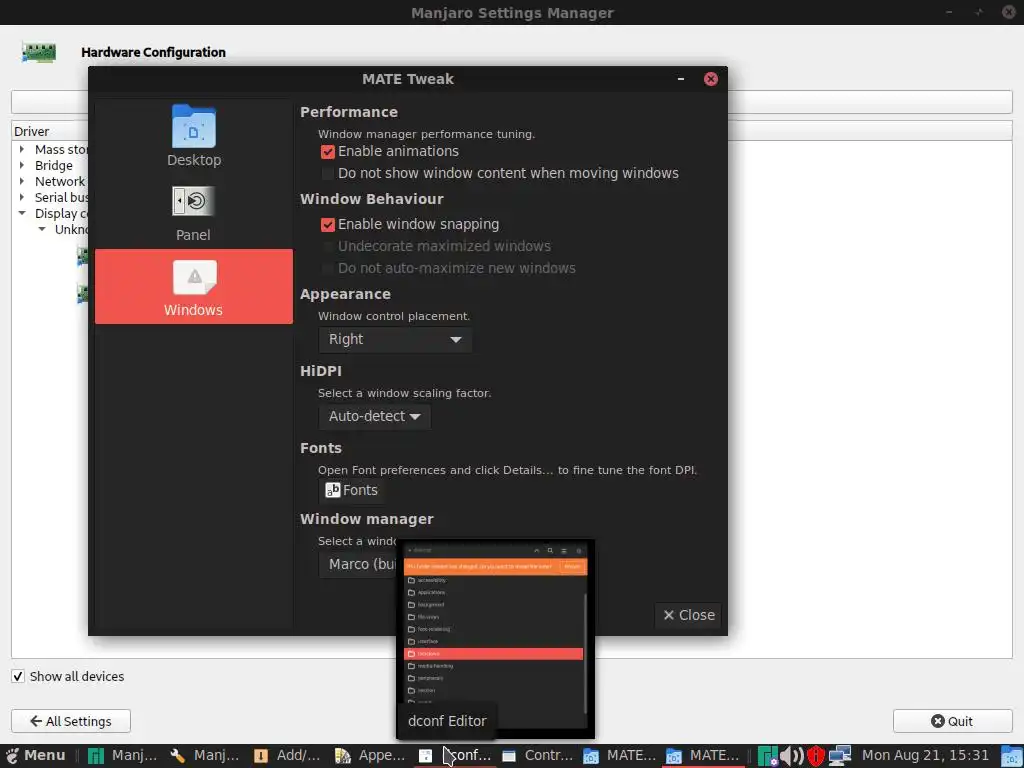Switch to Contr... taskbar window

[x=537, y=756]
